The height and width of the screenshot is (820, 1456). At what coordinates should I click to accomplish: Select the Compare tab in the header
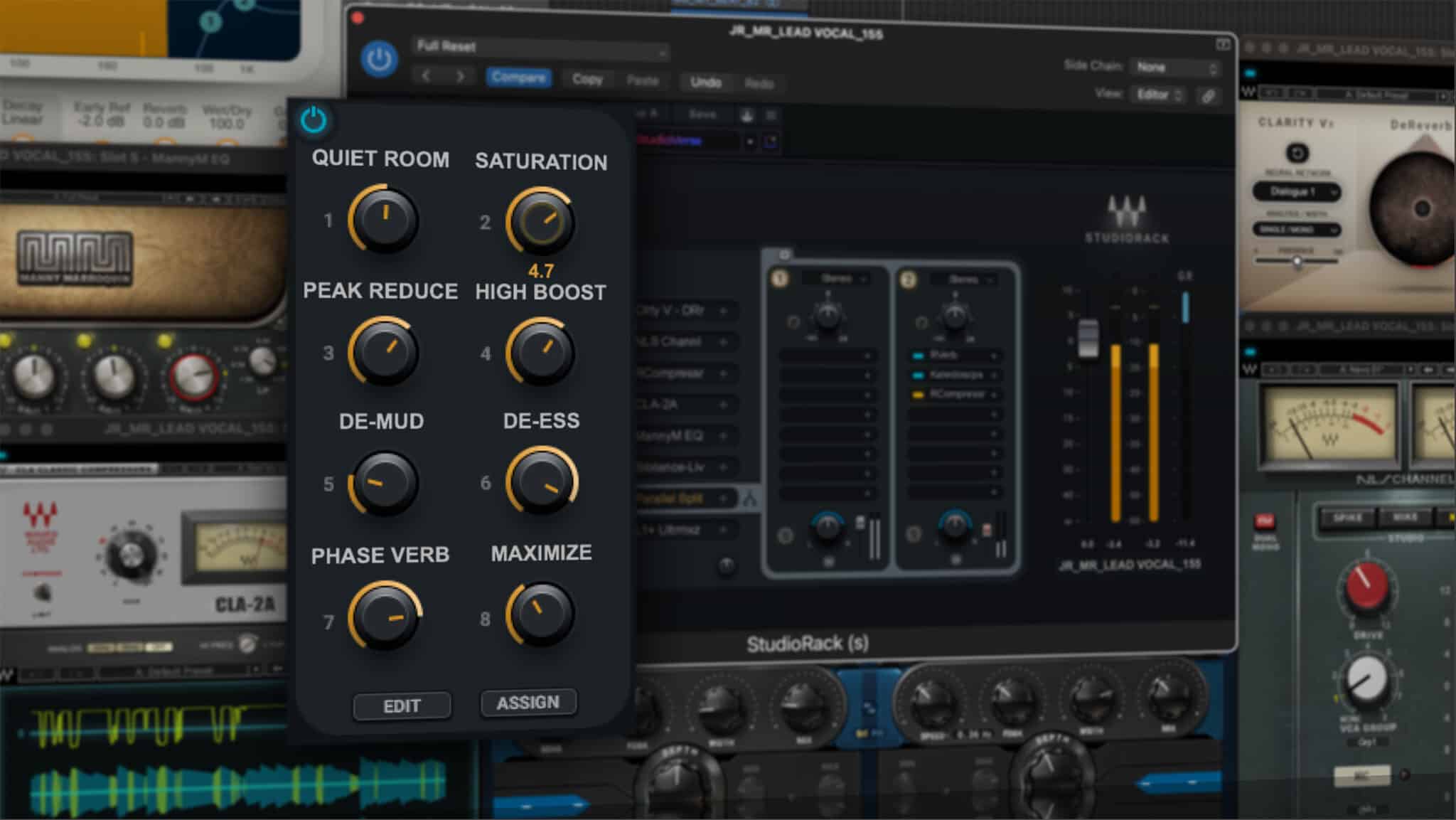[520, 78]
